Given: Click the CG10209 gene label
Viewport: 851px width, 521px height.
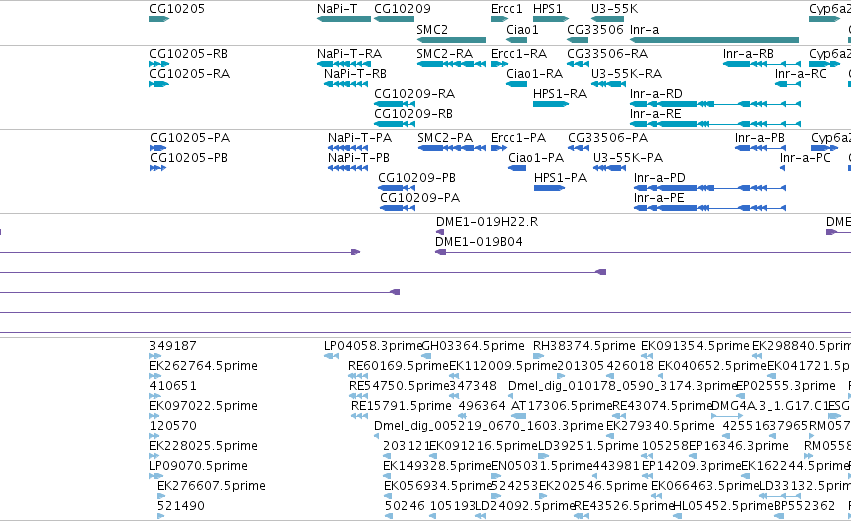Looking at the screenshot, I should tap(402, 9).
